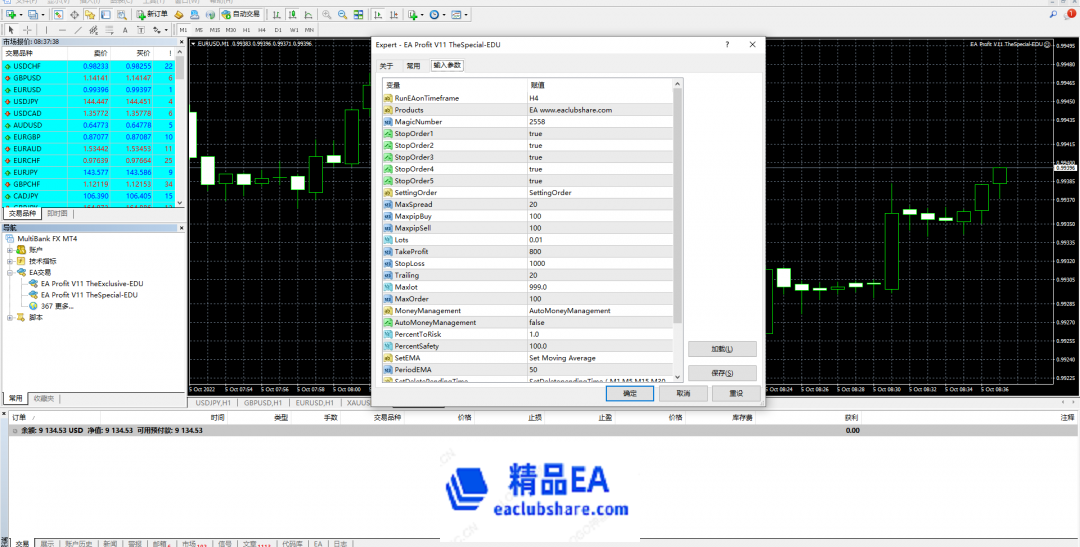Switch timeframe to M30
1080x547 pixels.
(x=231, y=30)
